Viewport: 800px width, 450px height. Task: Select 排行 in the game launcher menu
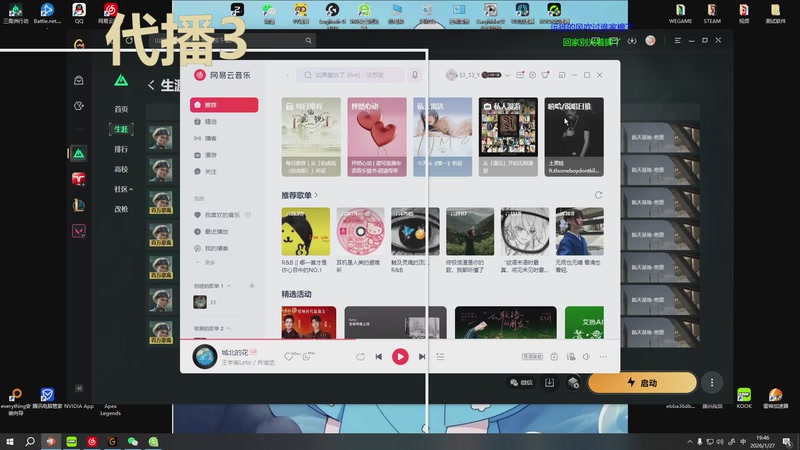(x=121, y=149)
